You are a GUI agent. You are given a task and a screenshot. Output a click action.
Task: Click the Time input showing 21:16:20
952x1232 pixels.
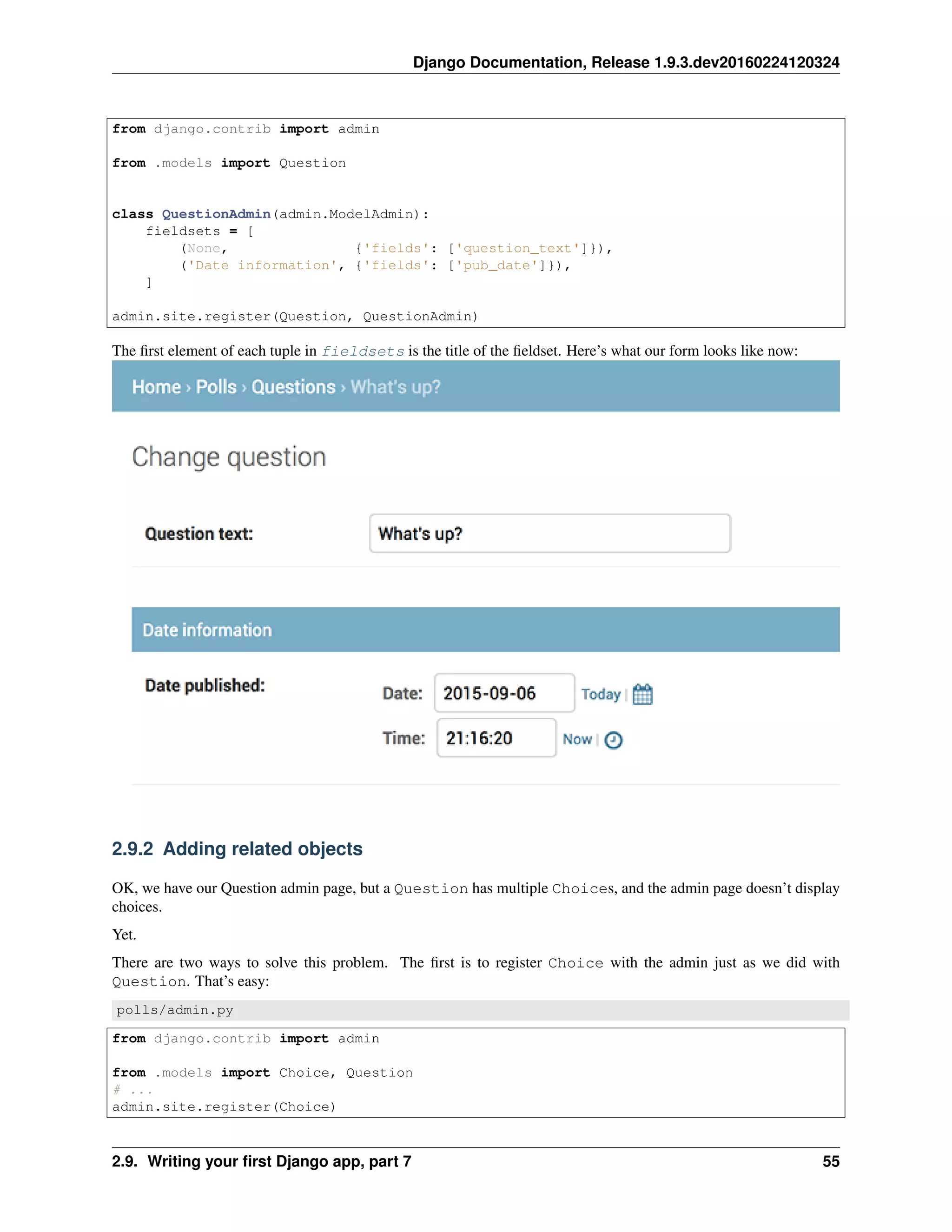496,738
